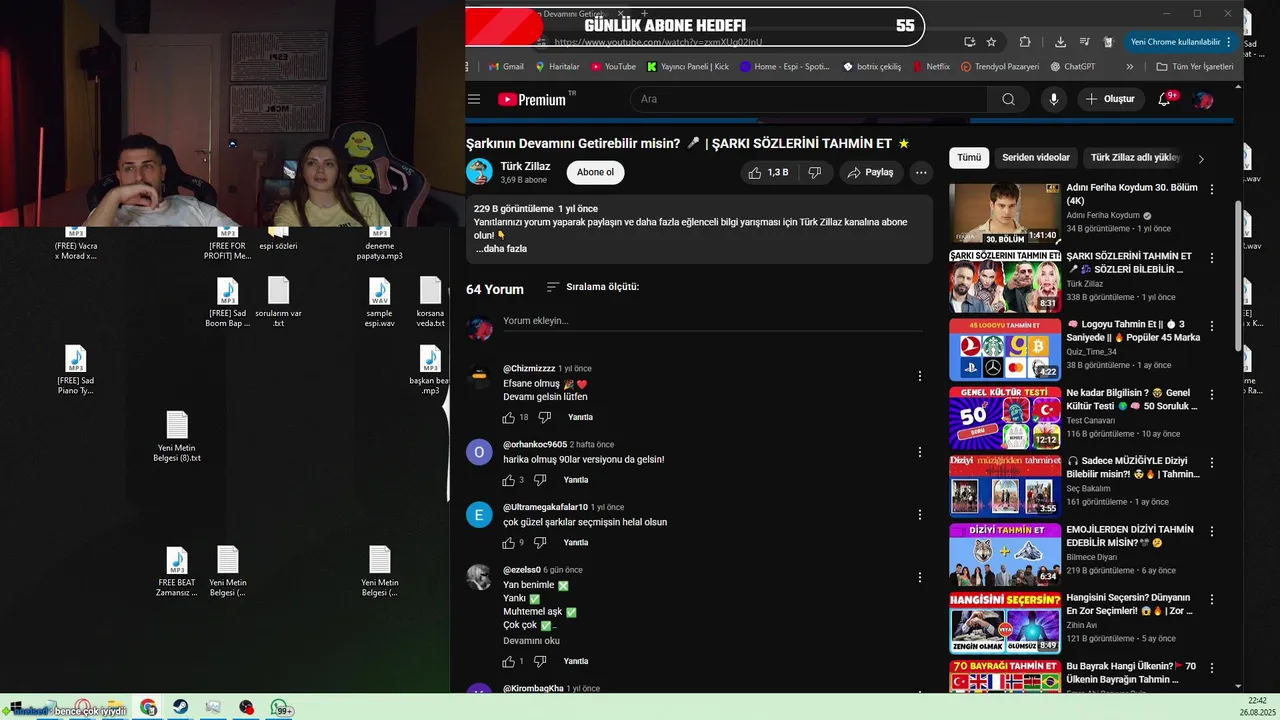The image size is (1280, 720).
Task: Show more bookmarks with overflow chevron
Action: 1130,67
